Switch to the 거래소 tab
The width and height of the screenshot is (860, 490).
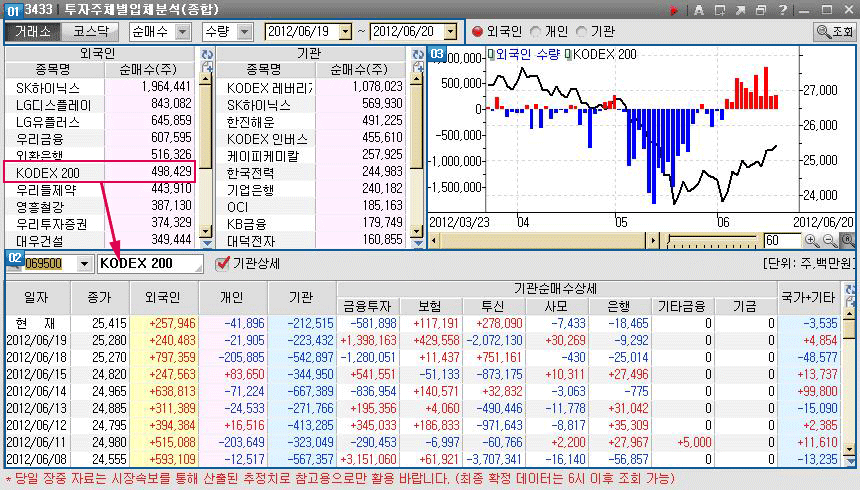(x=34, y=31)
